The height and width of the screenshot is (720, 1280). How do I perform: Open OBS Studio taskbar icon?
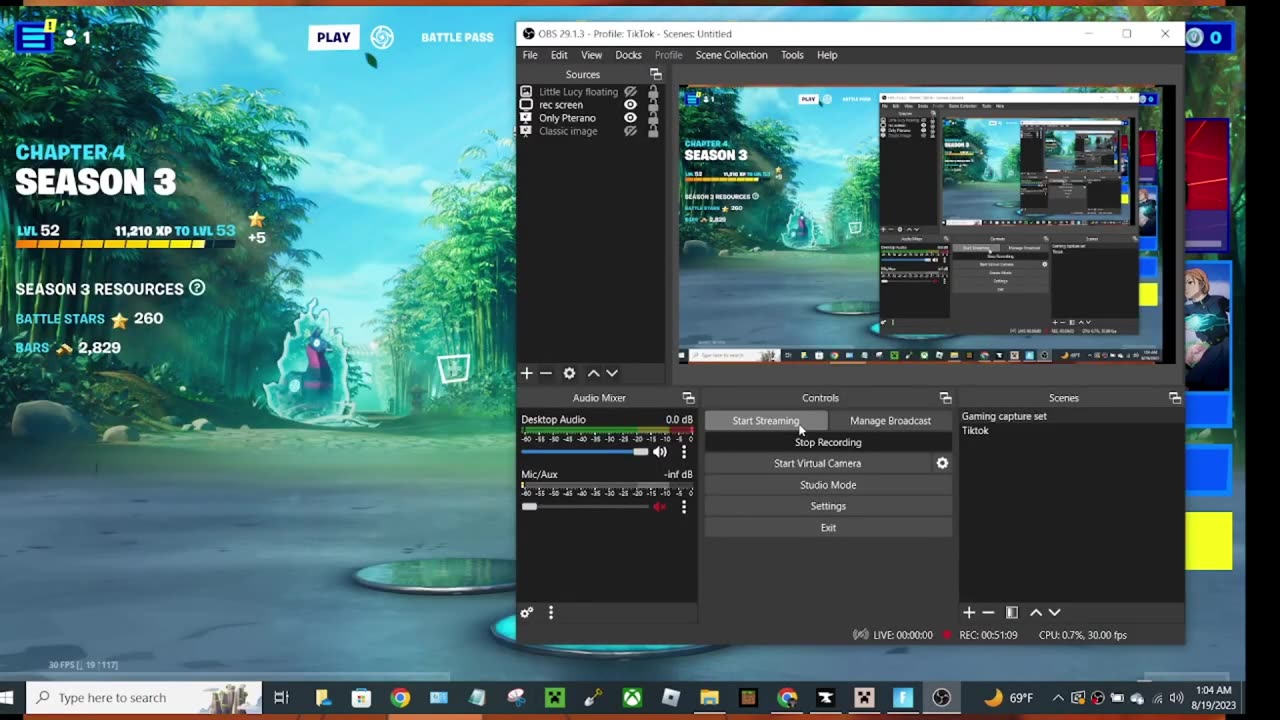click(941, 697)
